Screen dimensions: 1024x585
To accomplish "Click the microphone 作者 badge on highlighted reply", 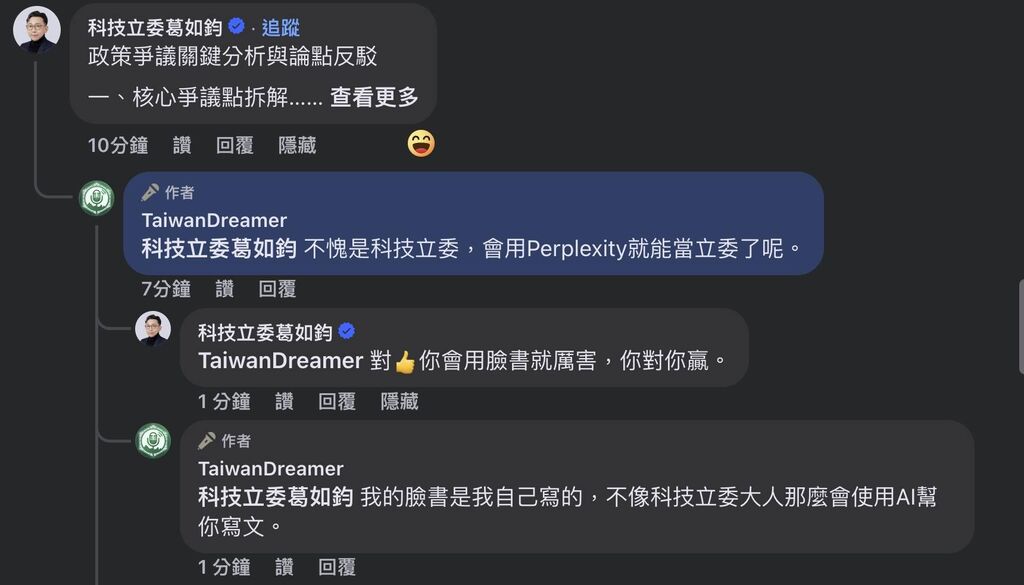I will (x=168, y=192).
